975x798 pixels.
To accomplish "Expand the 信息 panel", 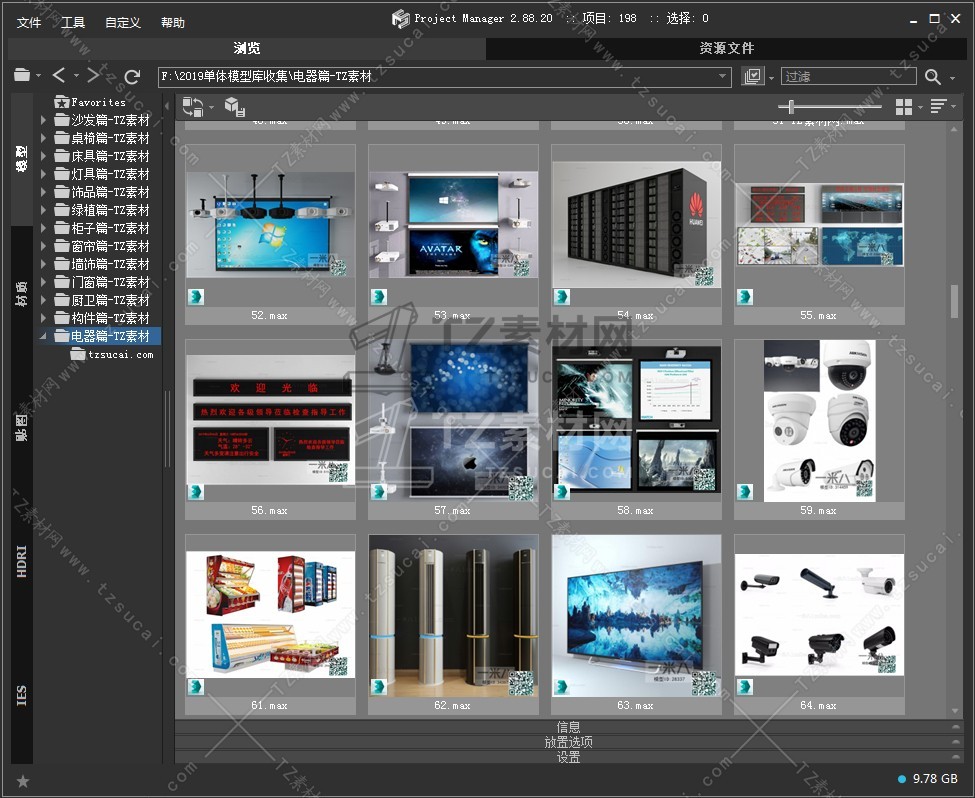I will tap(568, 727).
